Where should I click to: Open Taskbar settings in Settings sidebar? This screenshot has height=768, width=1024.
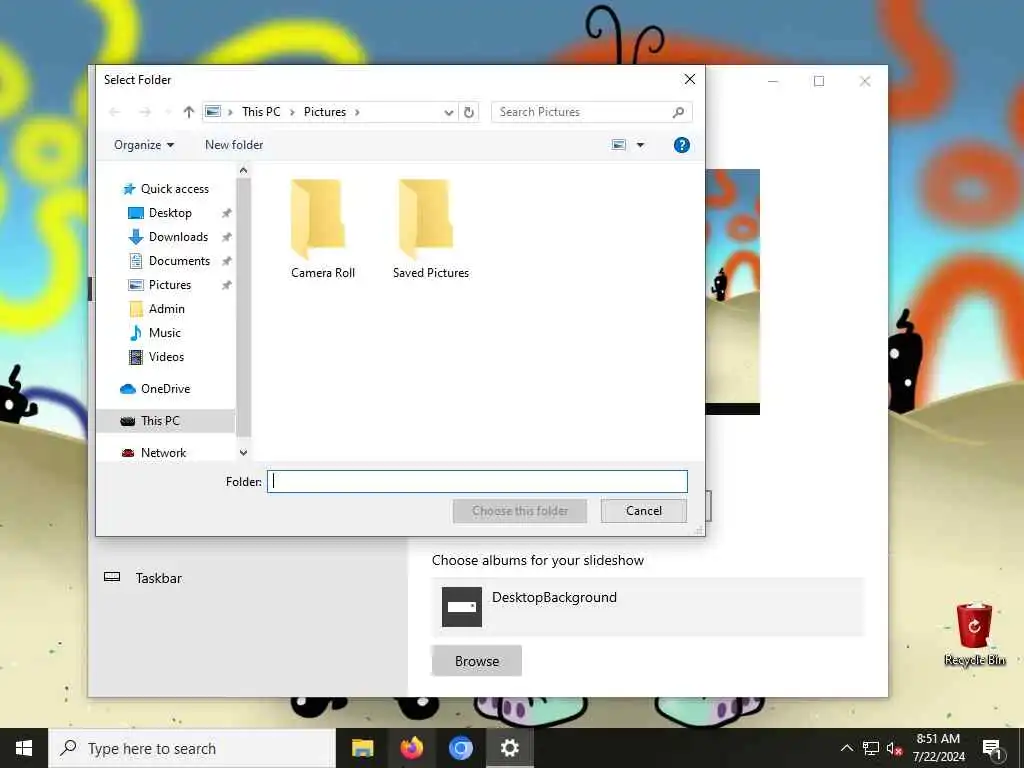[159, 579]
